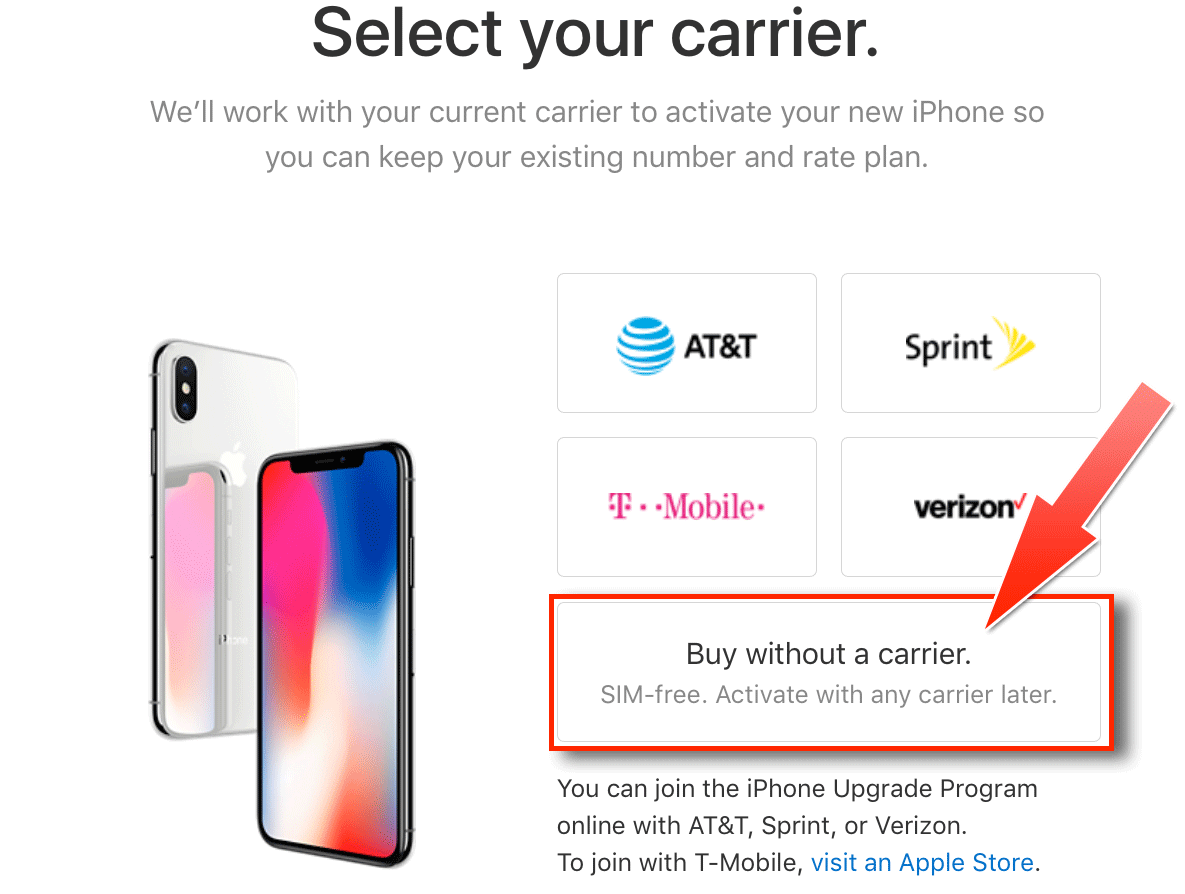Select the Sprint yellow wing logo

(1013, 342)
